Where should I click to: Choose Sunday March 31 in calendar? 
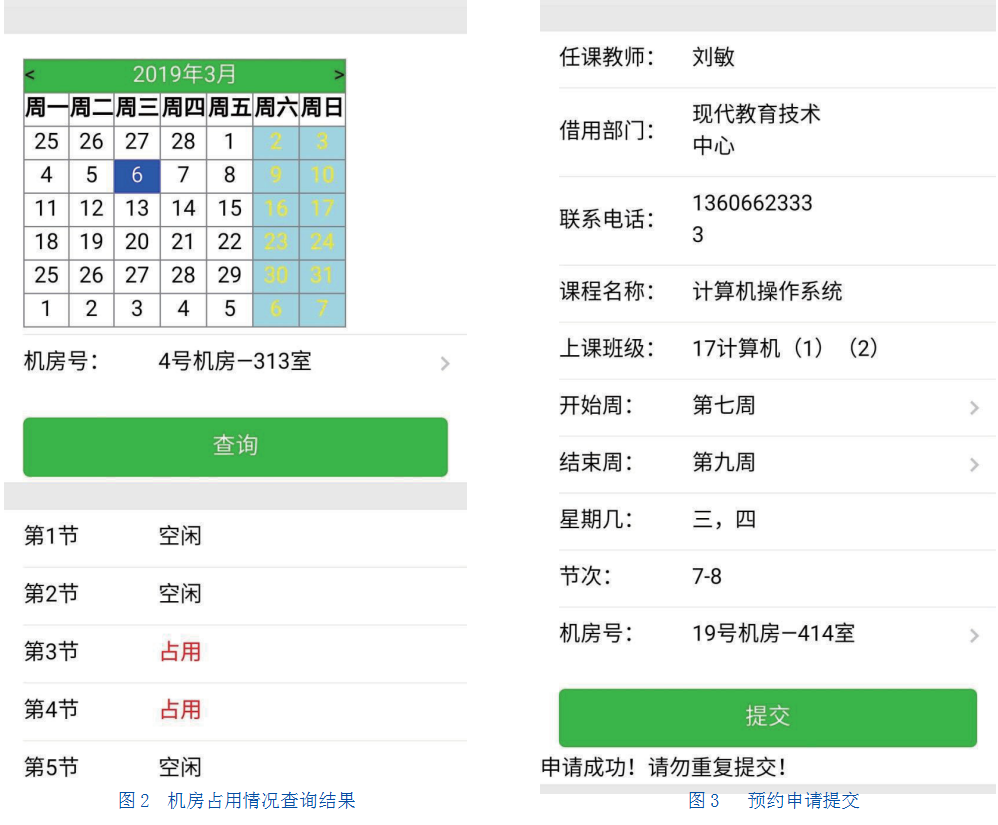pyautogui.click(x=322, y=275)
